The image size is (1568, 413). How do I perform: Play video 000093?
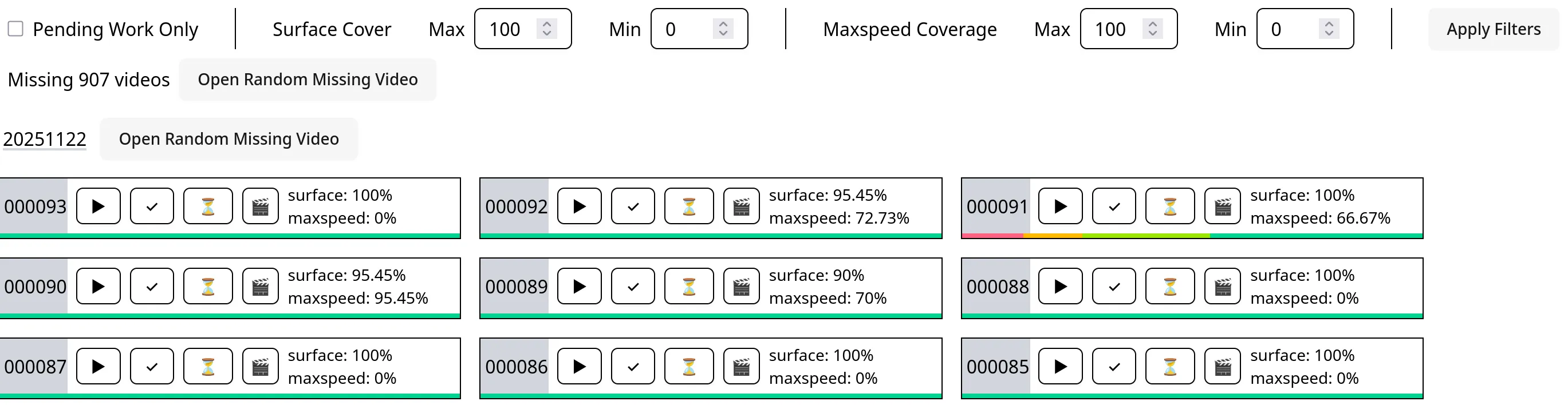[97, 206]
